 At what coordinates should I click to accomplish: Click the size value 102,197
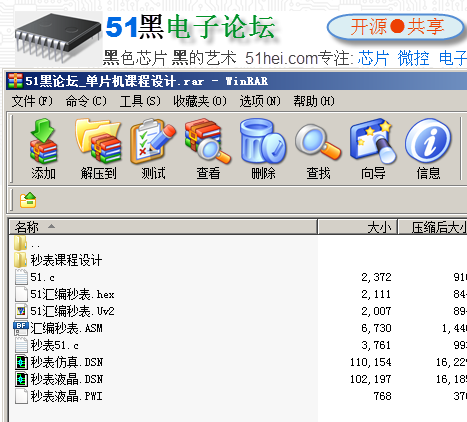point(370,379)
